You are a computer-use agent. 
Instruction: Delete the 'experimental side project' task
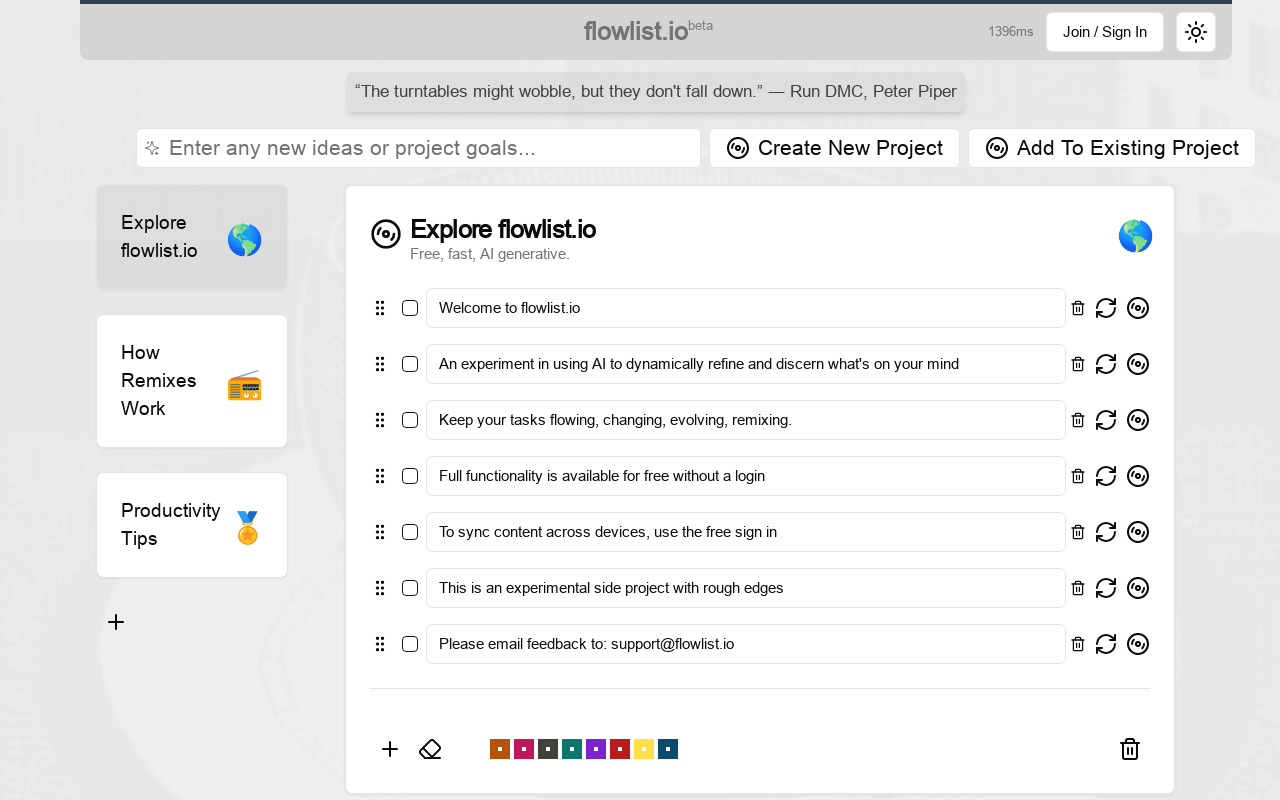pyautogui.click(x=1078, y=588)
